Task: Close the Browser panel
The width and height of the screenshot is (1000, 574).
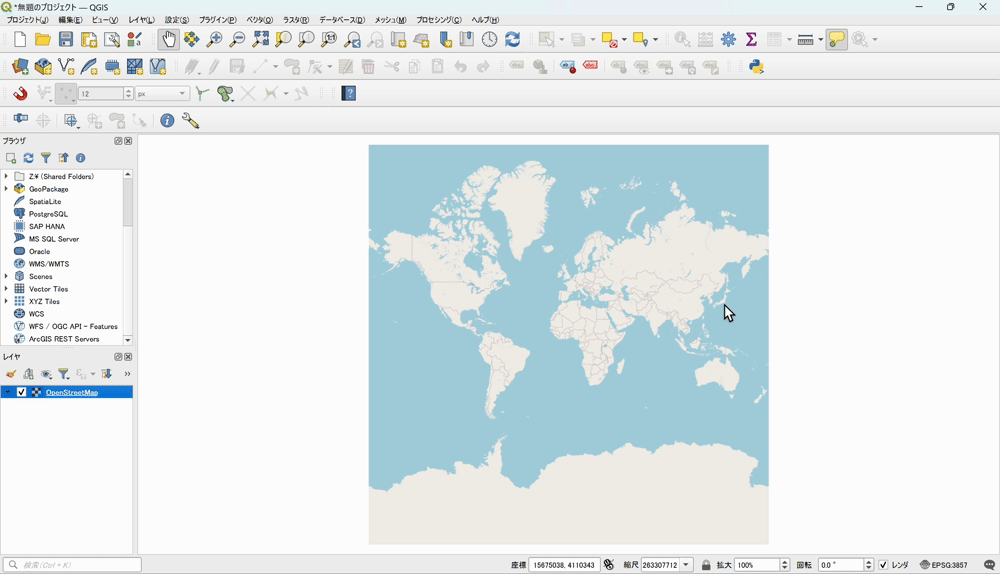Action: [128, 141]
